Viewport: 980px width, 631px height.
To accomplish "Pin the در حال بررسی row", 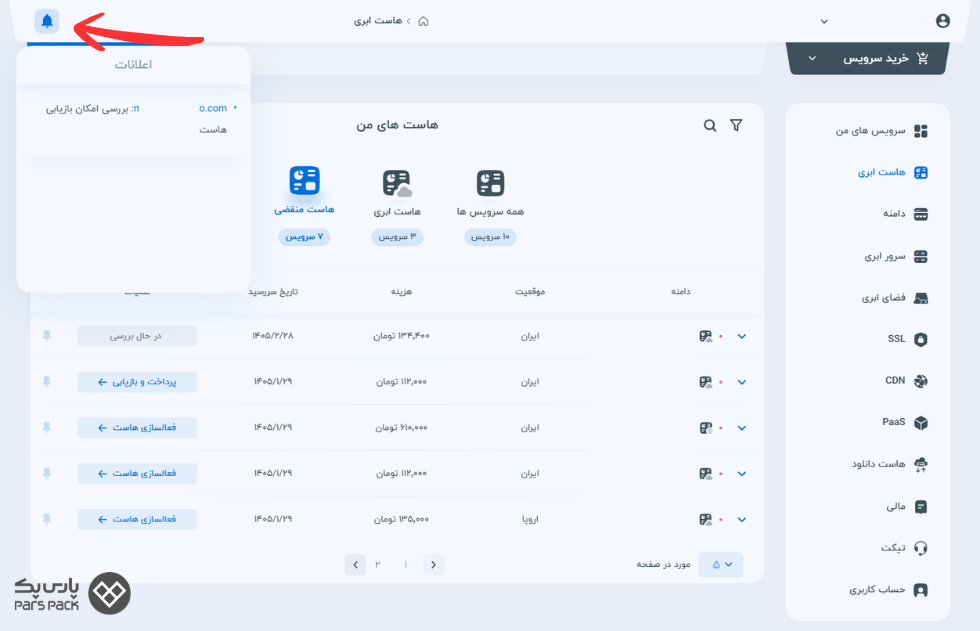I will coord(47,336).
